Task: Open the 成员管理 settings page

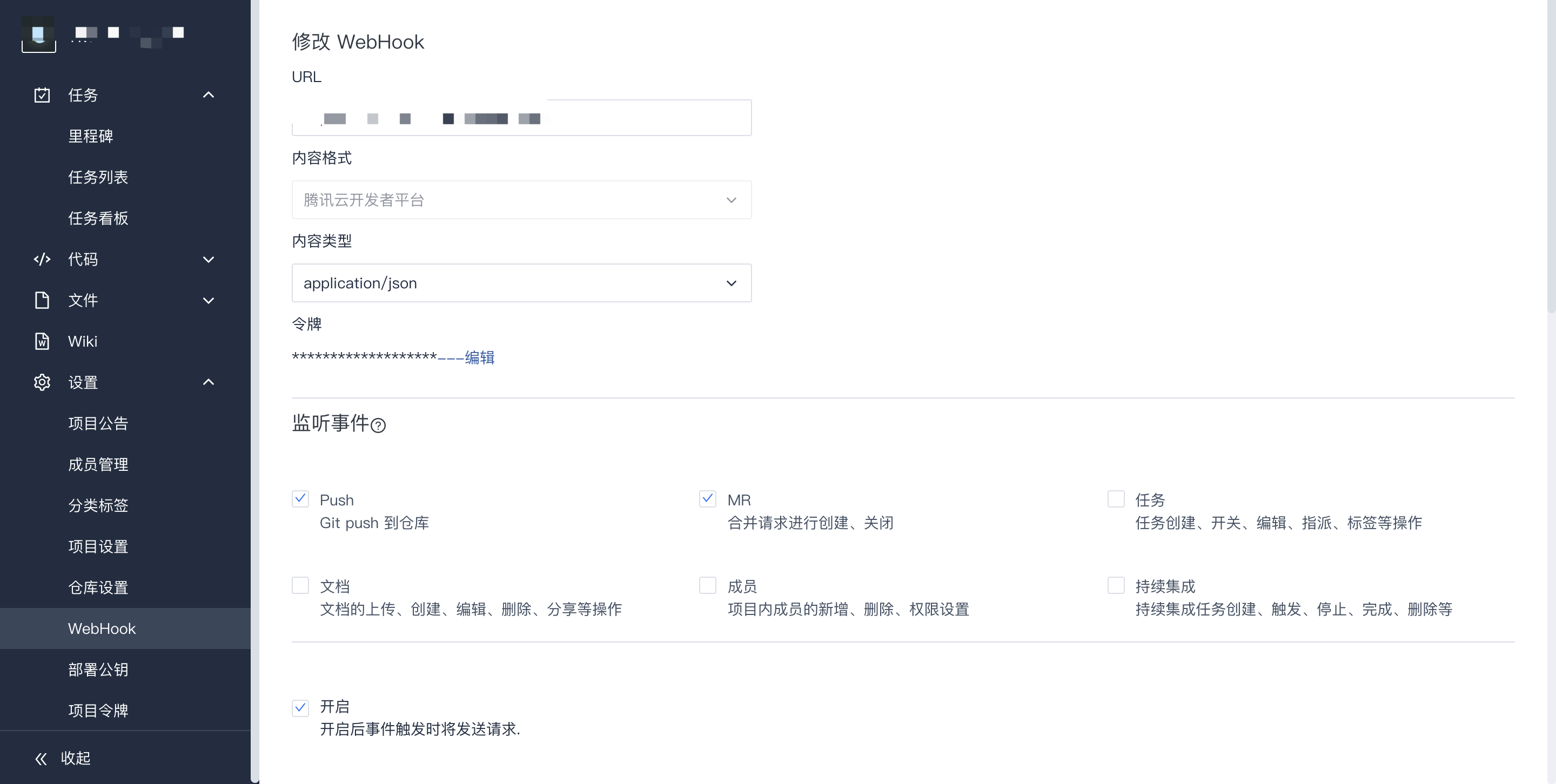Action: pyautogui.click(x=98, y=464)
